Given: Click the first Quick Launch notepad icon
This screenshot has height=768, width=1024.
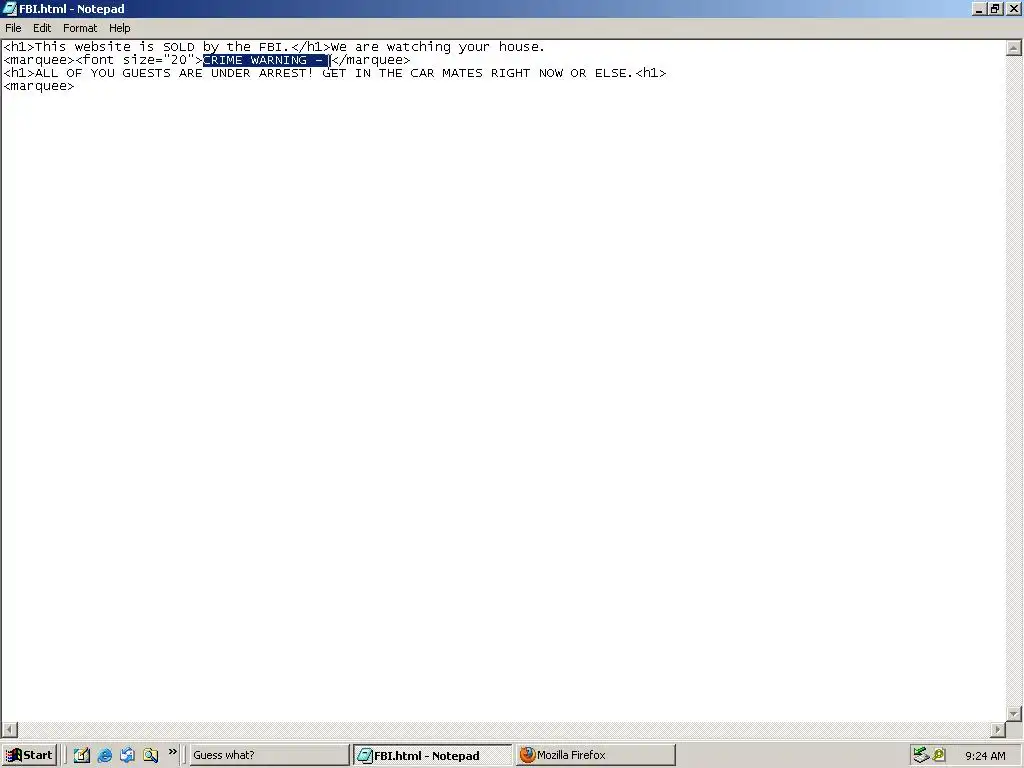Looking at the screenshot, I should (82, 755).
